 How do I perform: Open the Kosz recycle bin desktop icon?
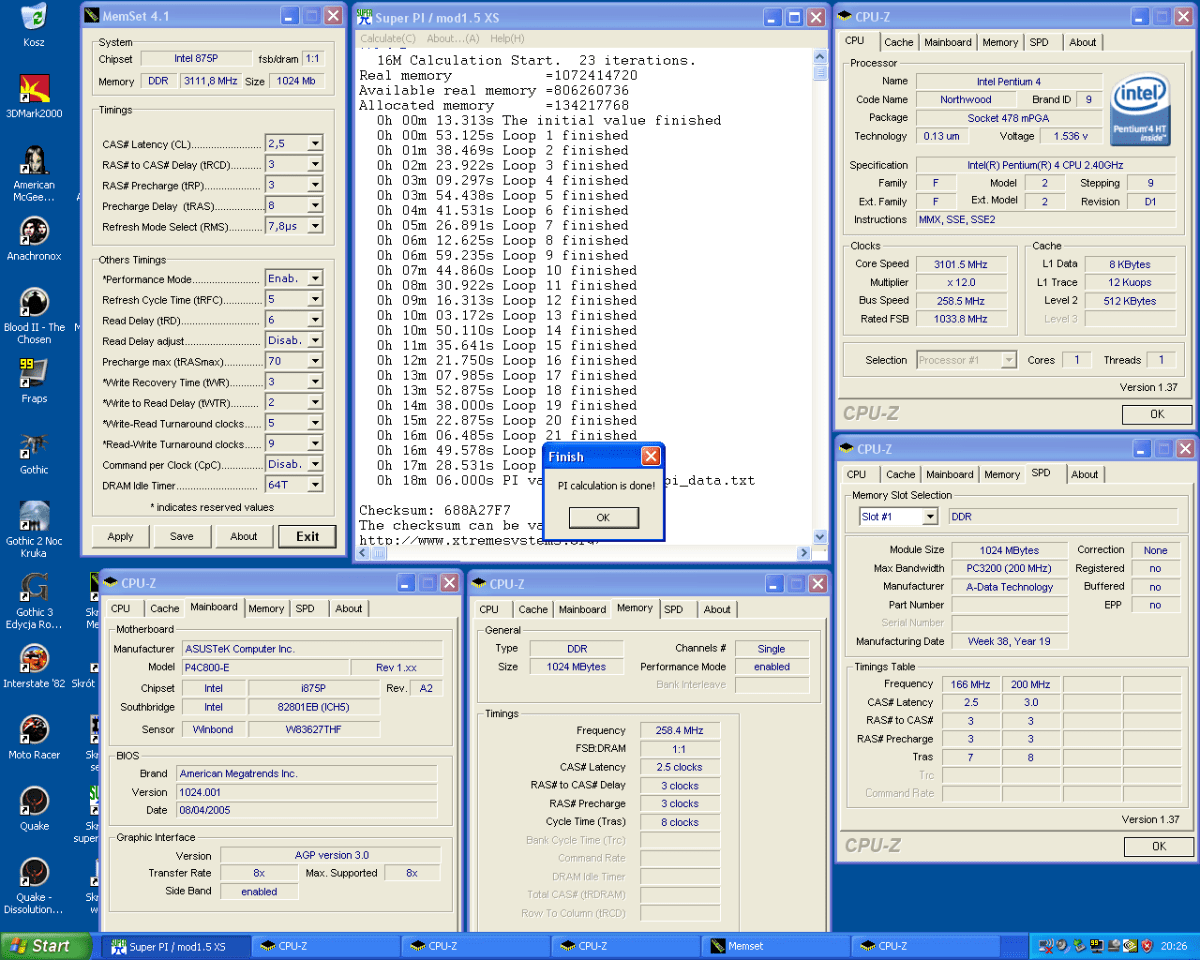point(33,25)
